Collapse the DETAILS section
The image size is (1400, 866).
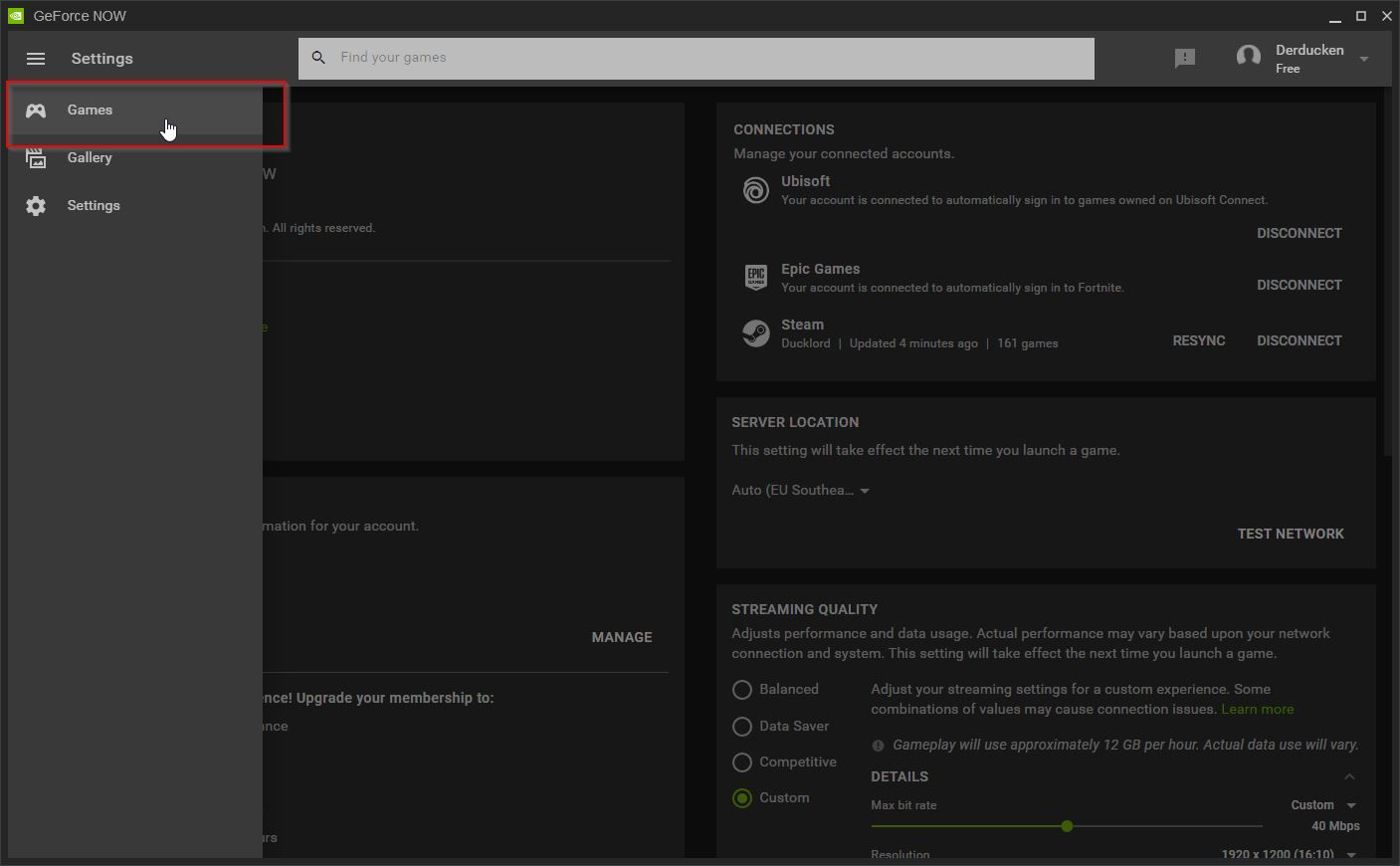click(1349, 776)
